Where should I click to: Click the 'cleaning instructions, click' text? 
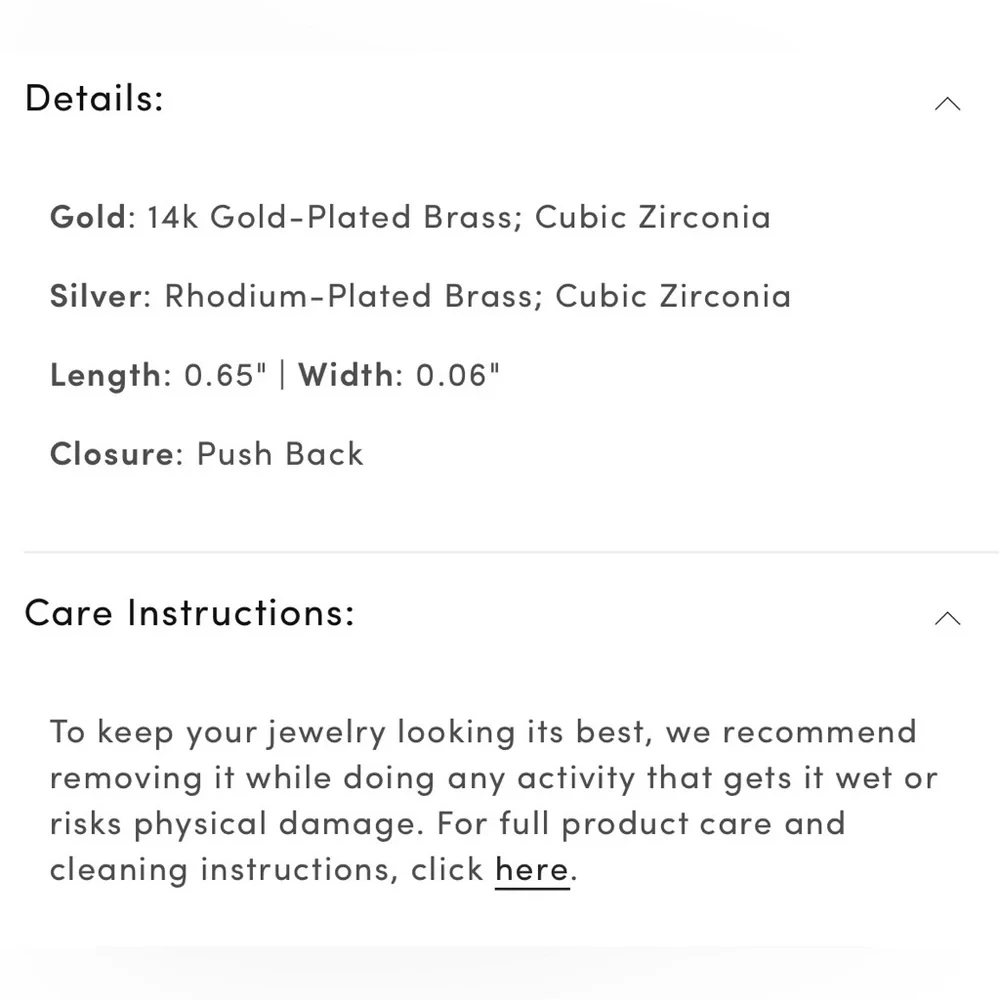tap(267, 869)
